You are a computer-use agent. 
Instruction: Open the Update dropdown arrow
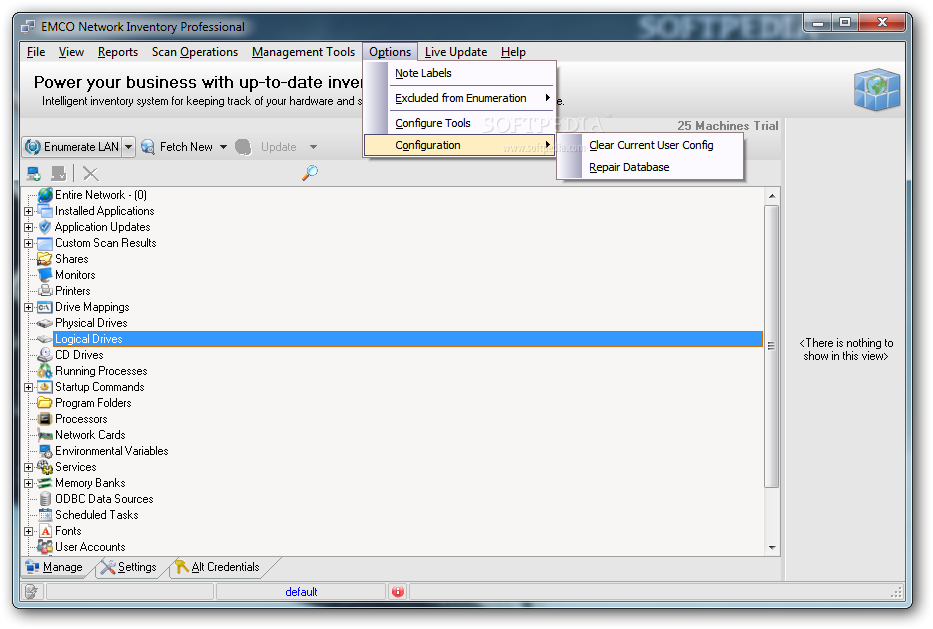click(x=313, y=147)
